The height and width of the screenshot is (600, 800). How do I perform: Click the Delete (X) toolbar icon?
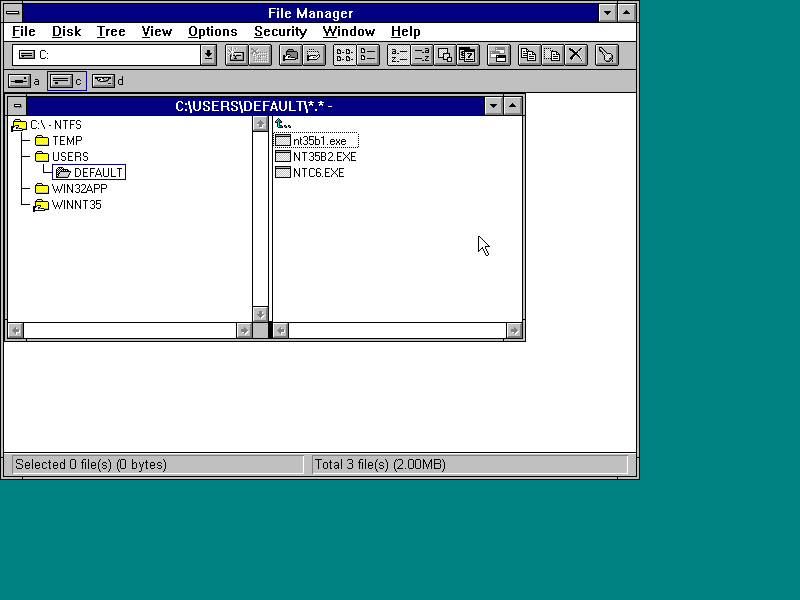(576, 55)
